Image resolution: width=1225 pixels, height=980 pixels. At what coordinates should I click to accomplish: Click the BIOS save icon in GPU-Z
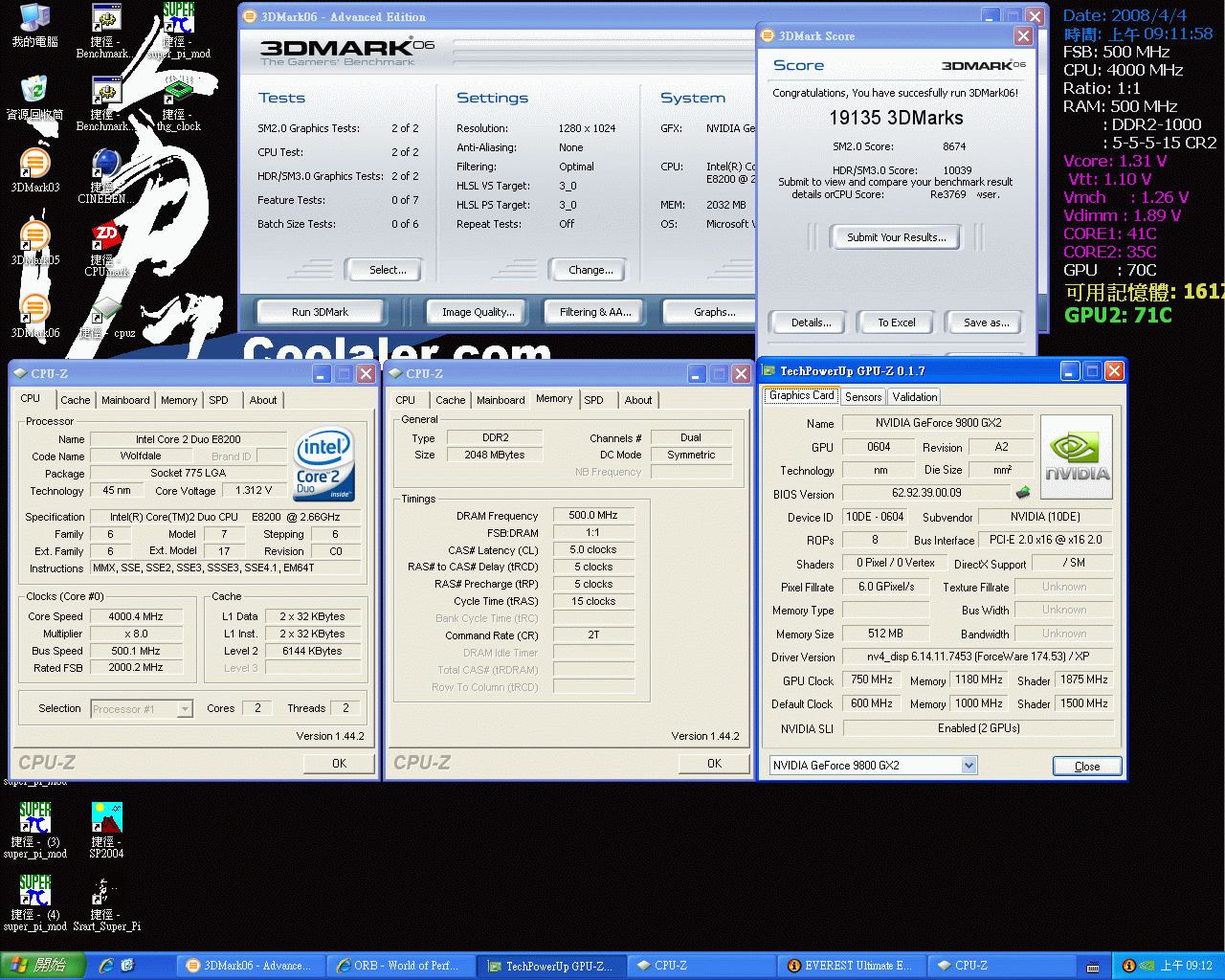1022,493
